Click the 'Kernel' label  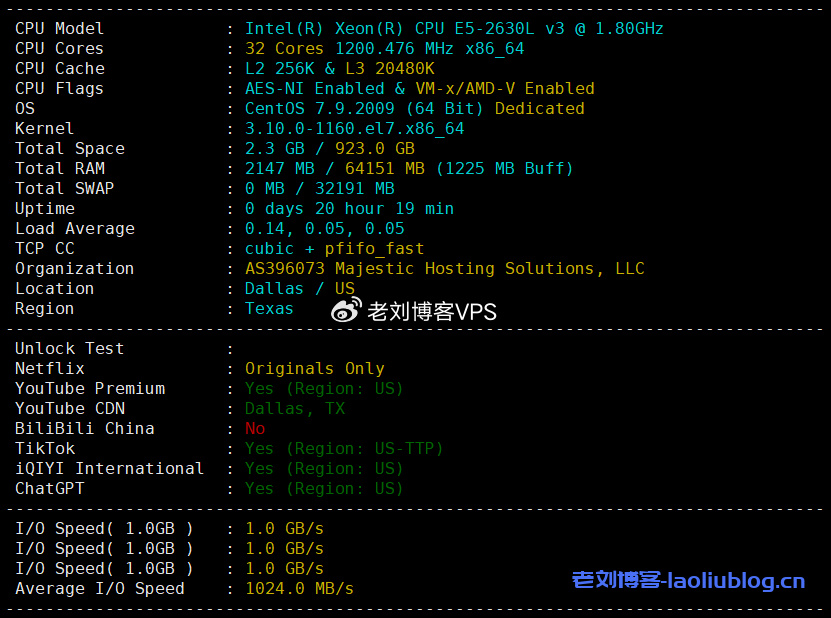(45, 129)
